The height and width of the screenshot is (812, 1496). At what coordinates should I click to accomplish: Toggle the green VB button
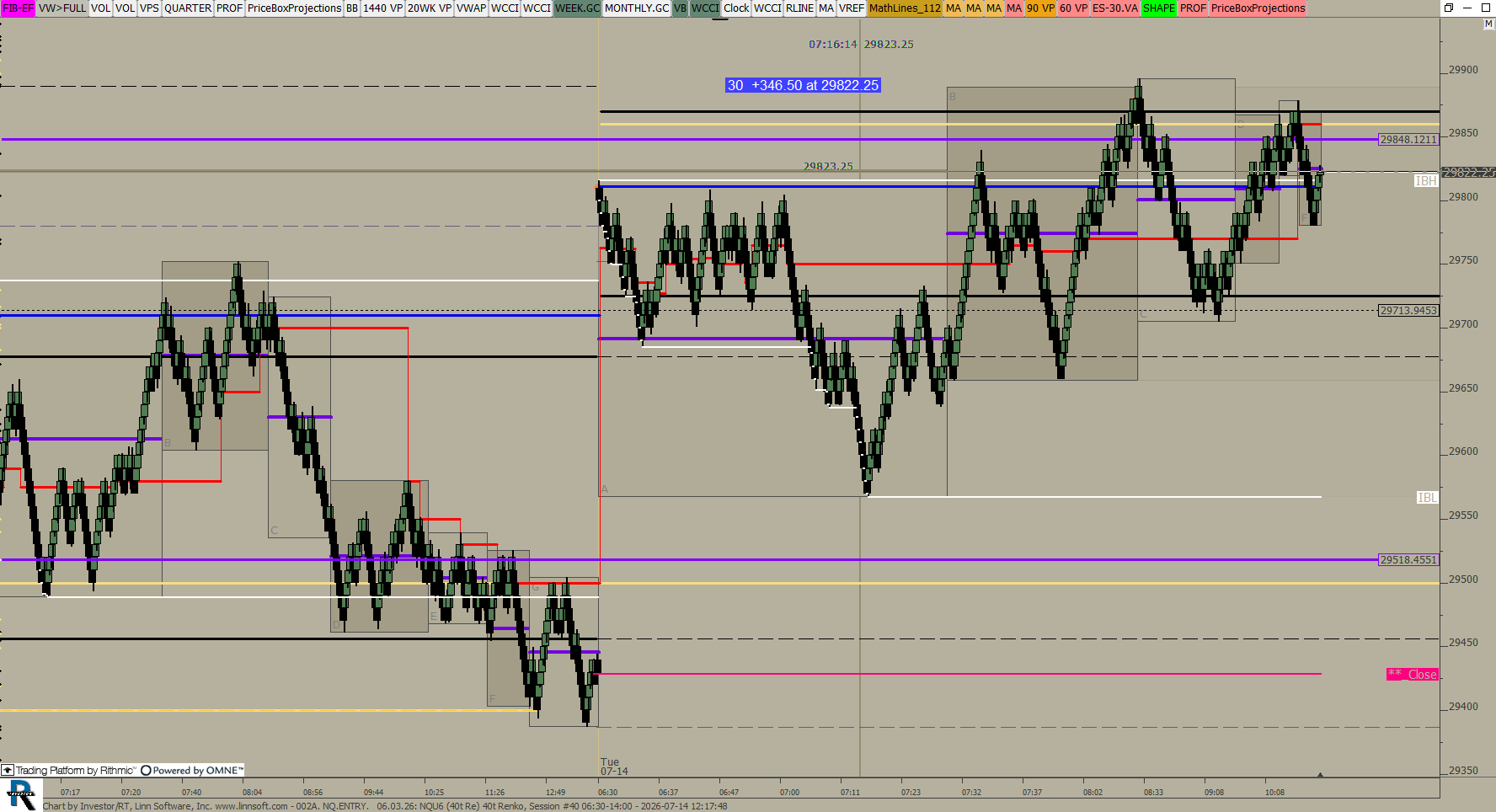click(680, 8)
